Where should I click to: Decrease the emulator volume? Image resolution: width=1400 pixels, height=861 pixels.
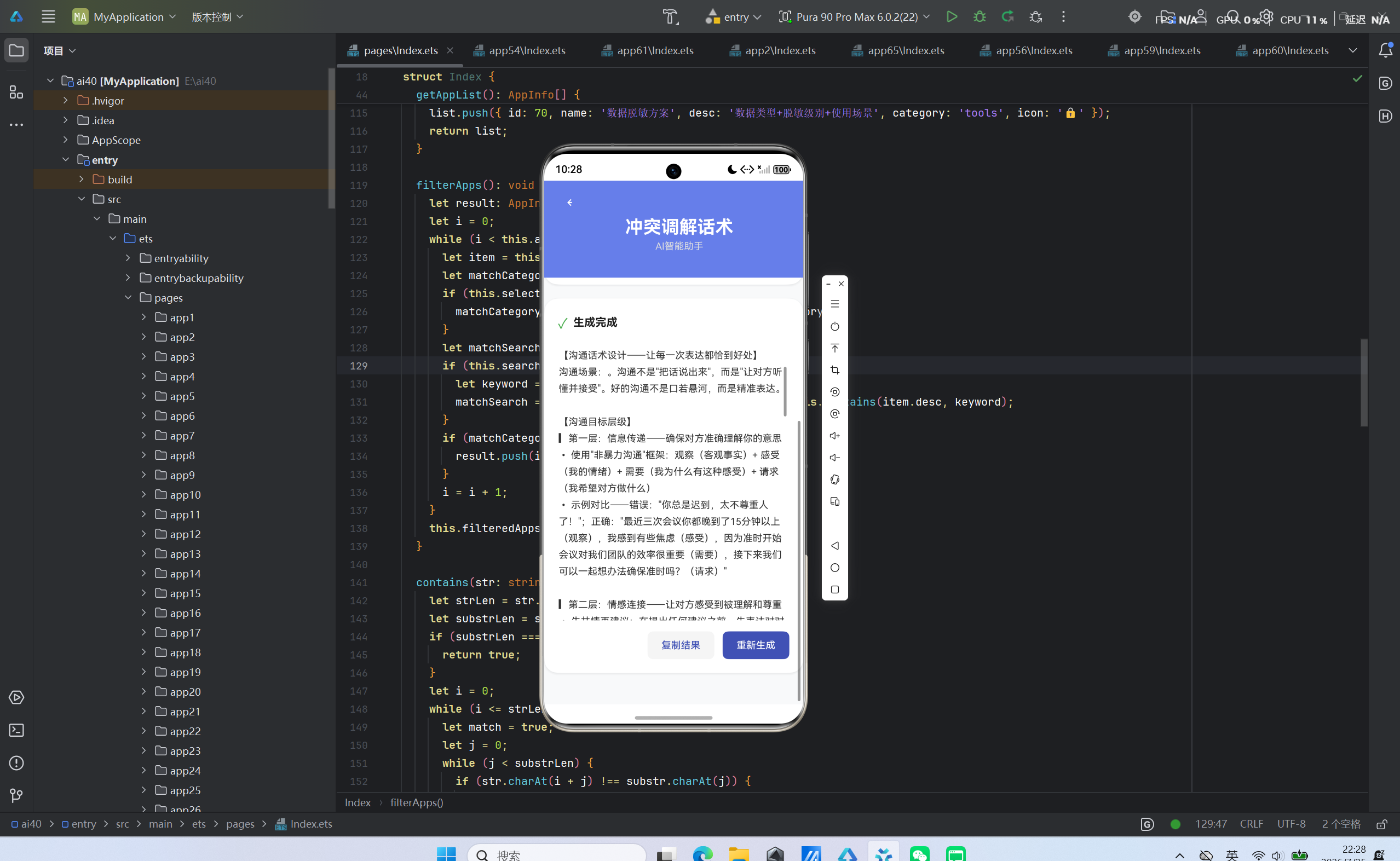click(x=834, y=457)
